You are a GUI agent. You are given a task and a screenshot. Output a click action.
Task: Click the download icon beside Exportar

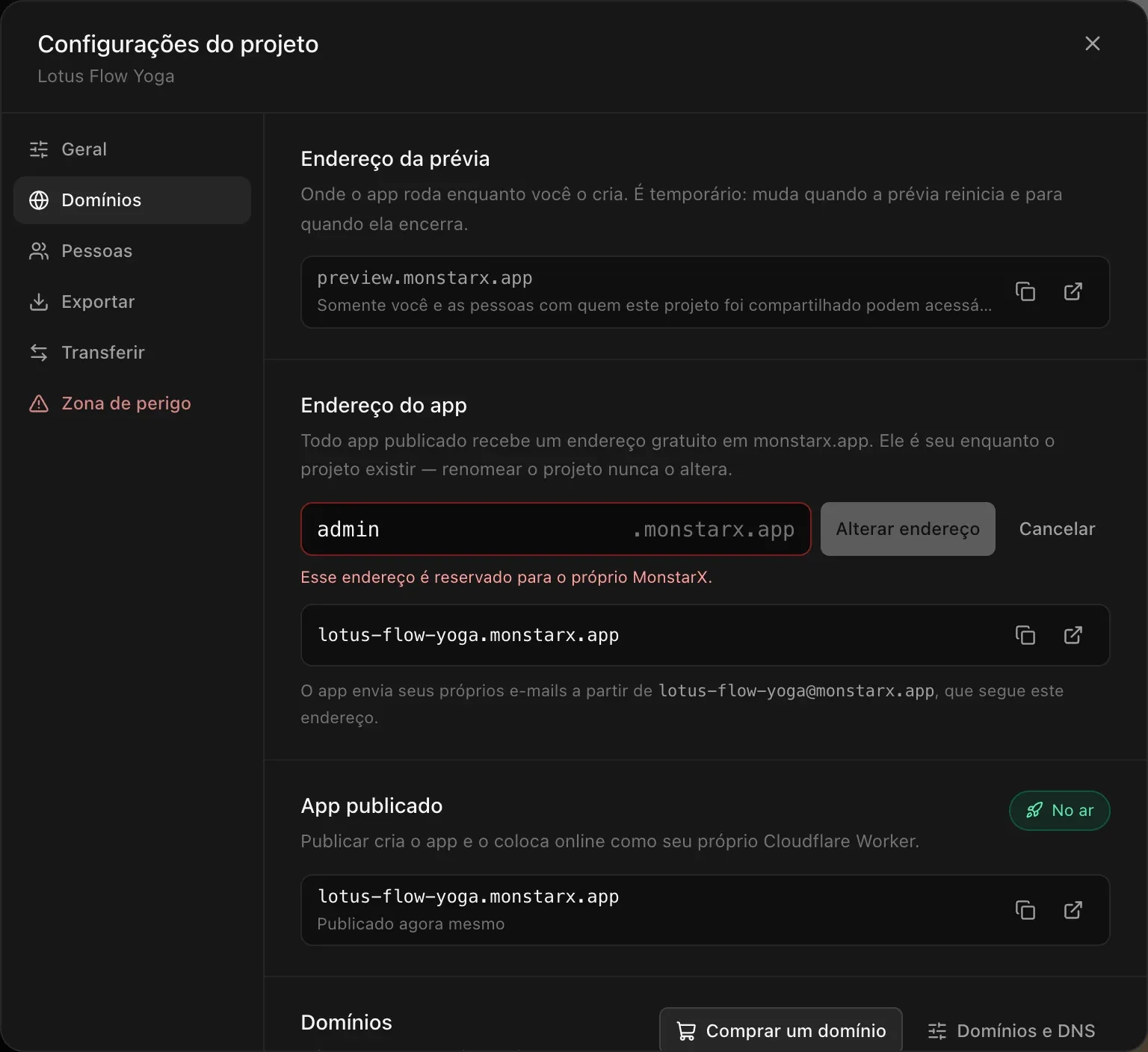click(39, 302)
